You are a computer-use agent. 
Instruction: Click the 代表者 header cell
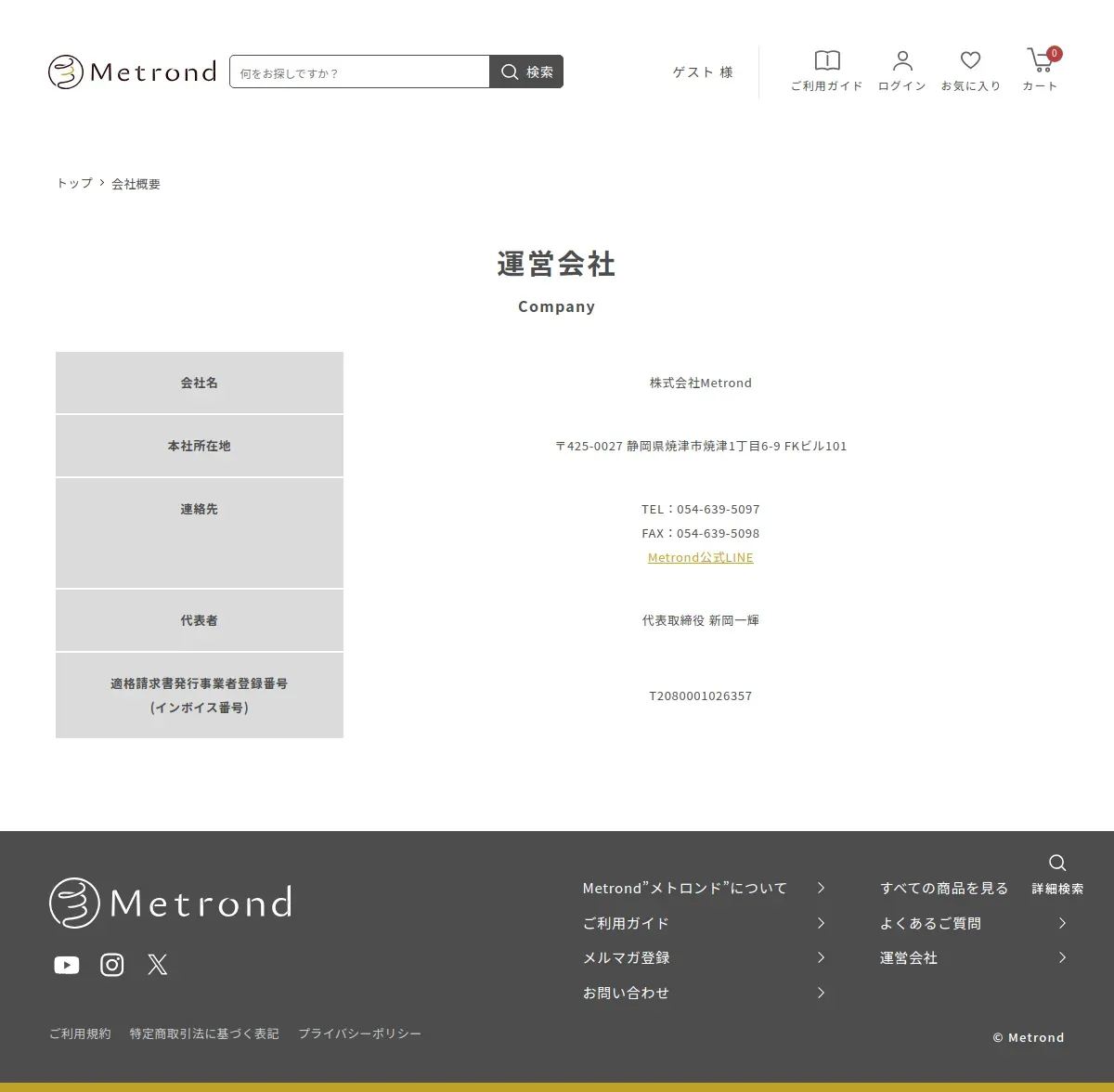pyautogui.click(x=200, y=620)
